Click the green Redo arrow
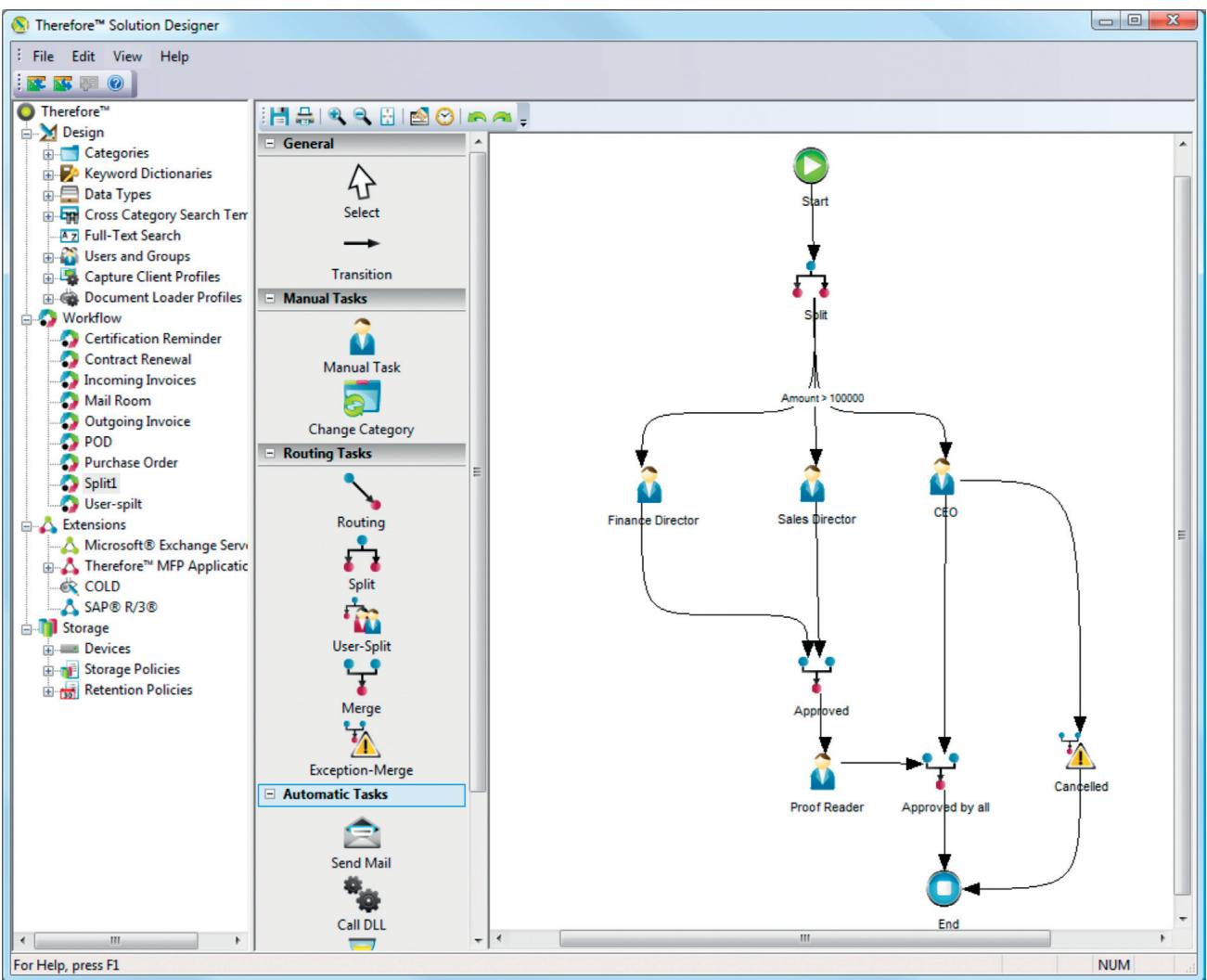 (x=502, y=118)
